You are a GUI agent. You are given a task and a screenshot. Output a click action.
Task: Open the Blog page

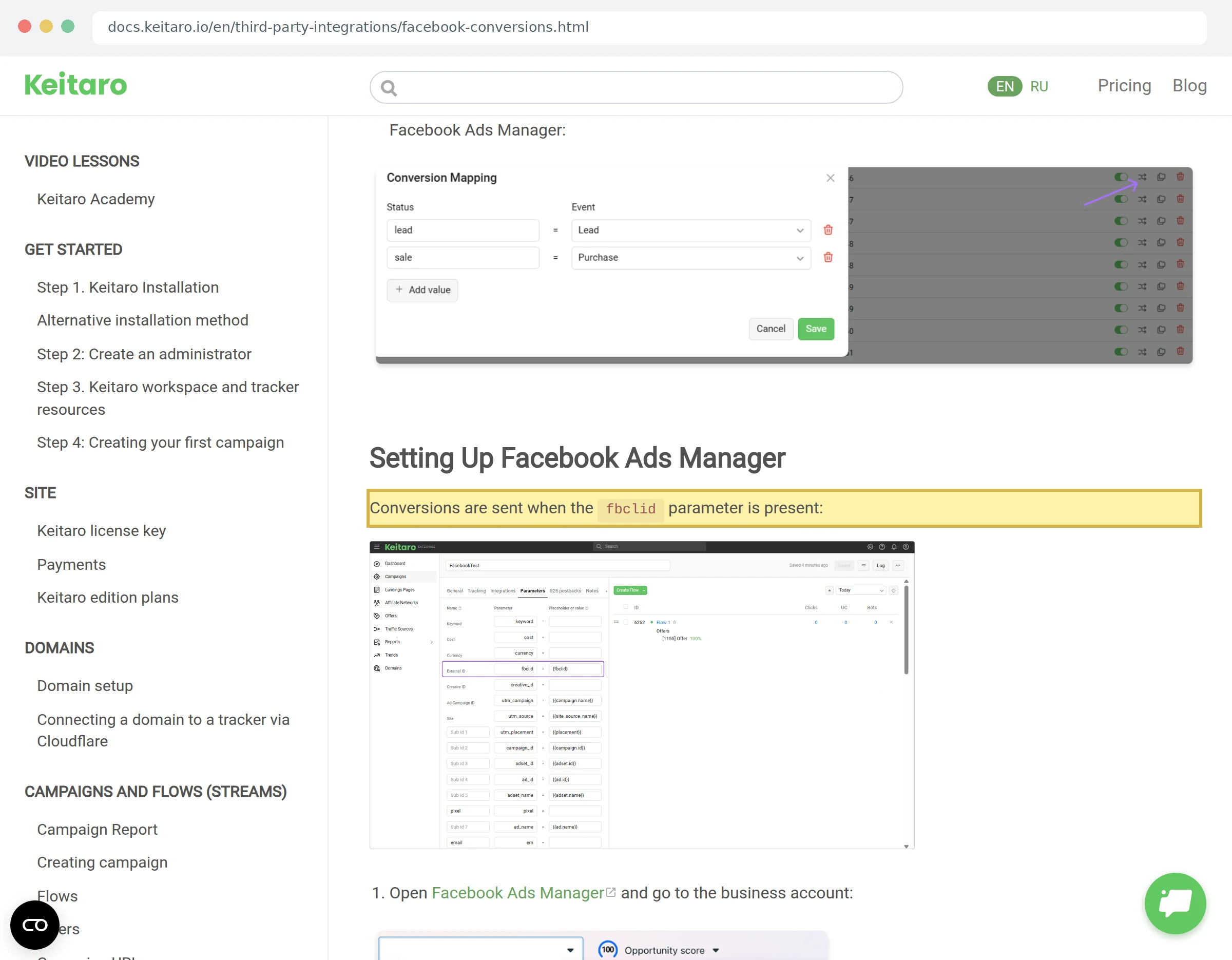(x=1190, y=86)
